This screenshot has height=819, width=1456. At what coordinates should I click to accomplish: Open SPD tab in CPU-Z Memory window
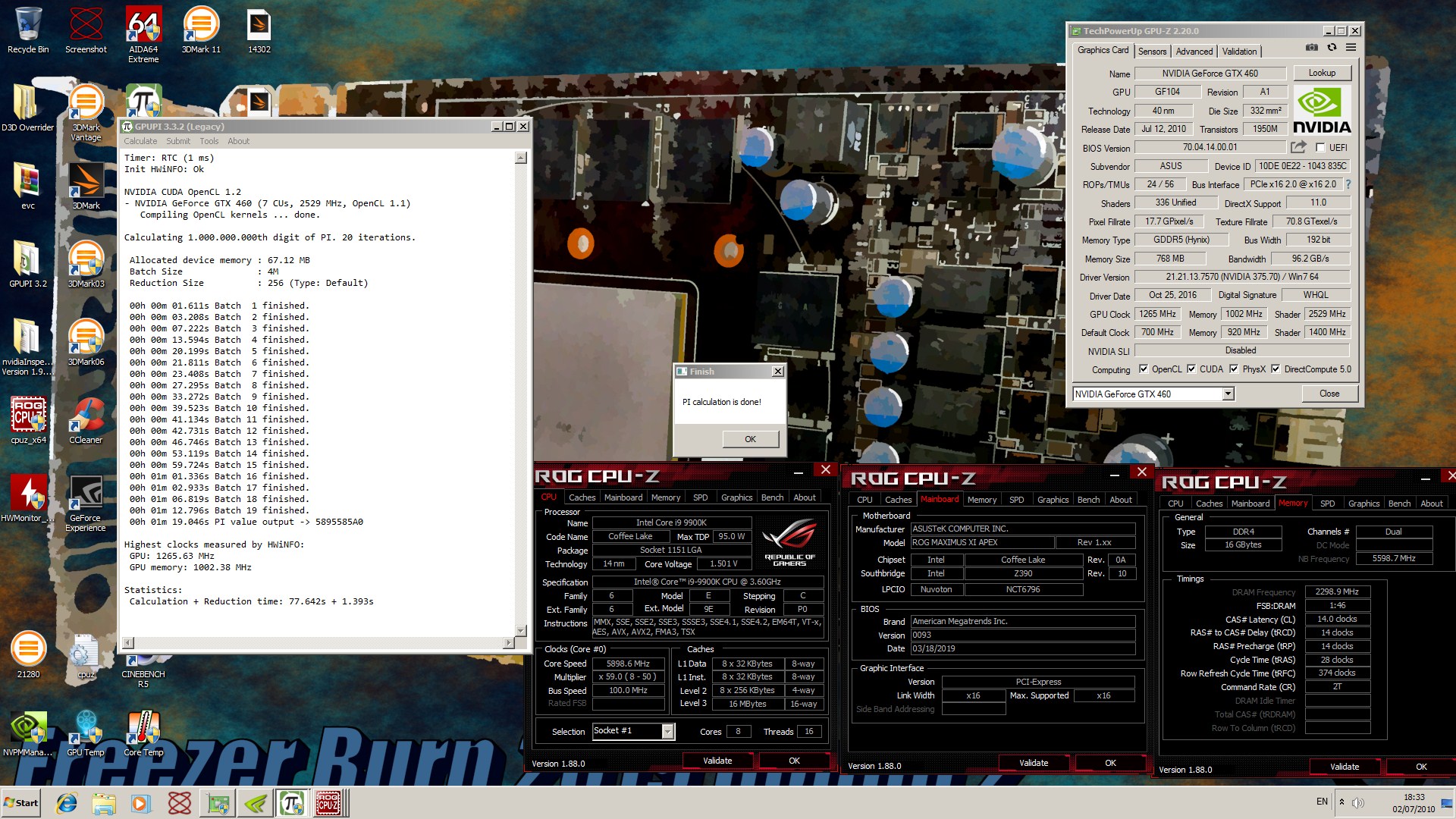tap(1327, 504)
